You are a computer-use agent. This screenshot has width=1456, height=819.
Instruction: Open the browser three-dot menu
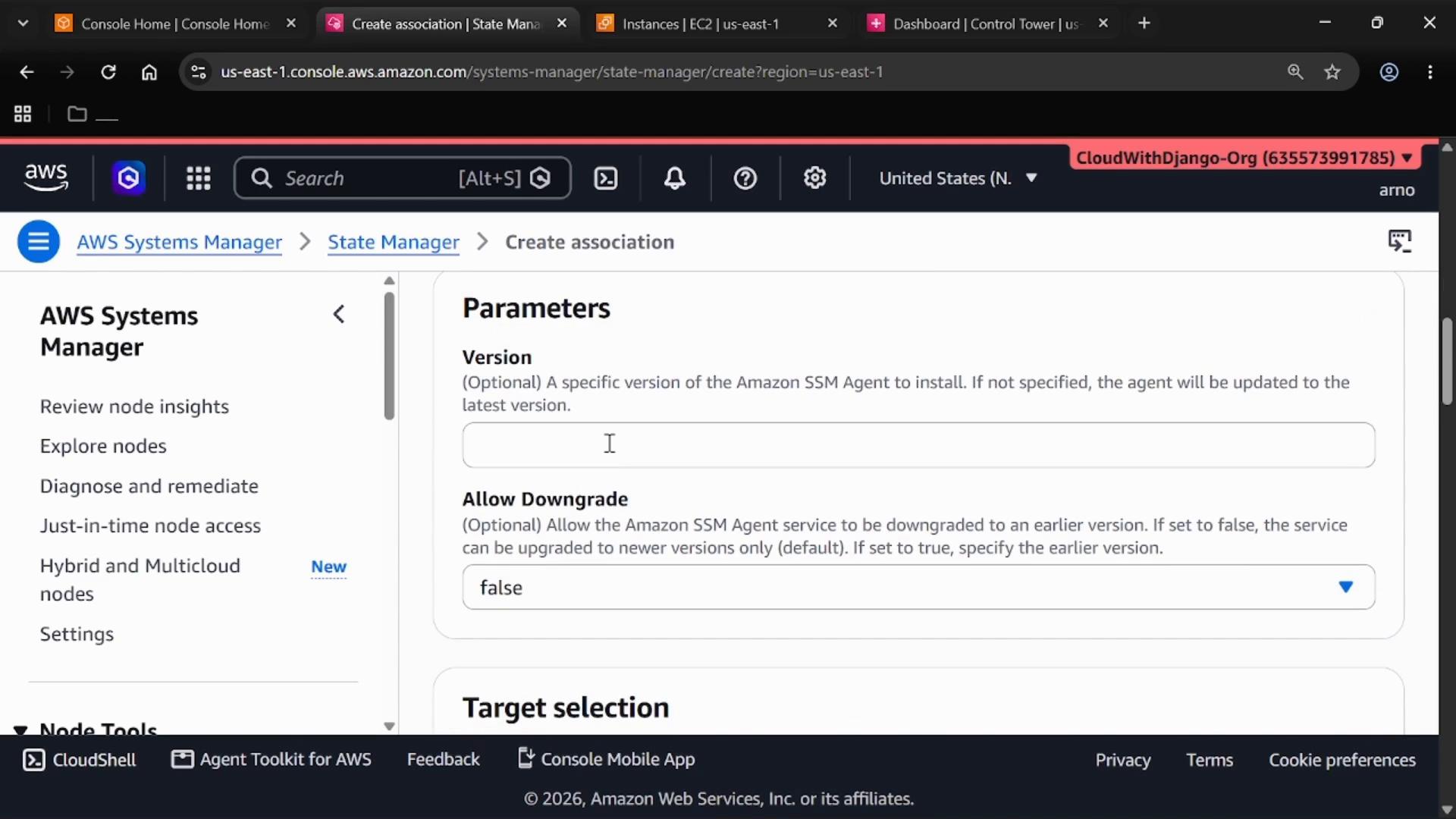click(x=1430, y=72)
